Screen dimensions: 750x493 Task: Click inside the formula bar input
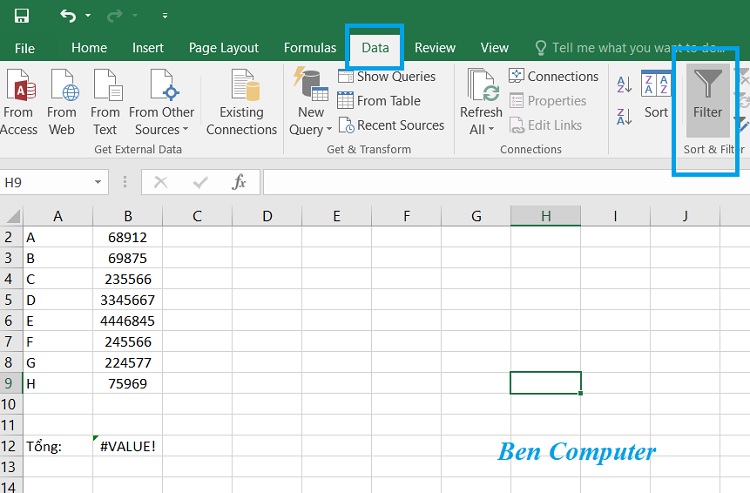click(506, 182)
